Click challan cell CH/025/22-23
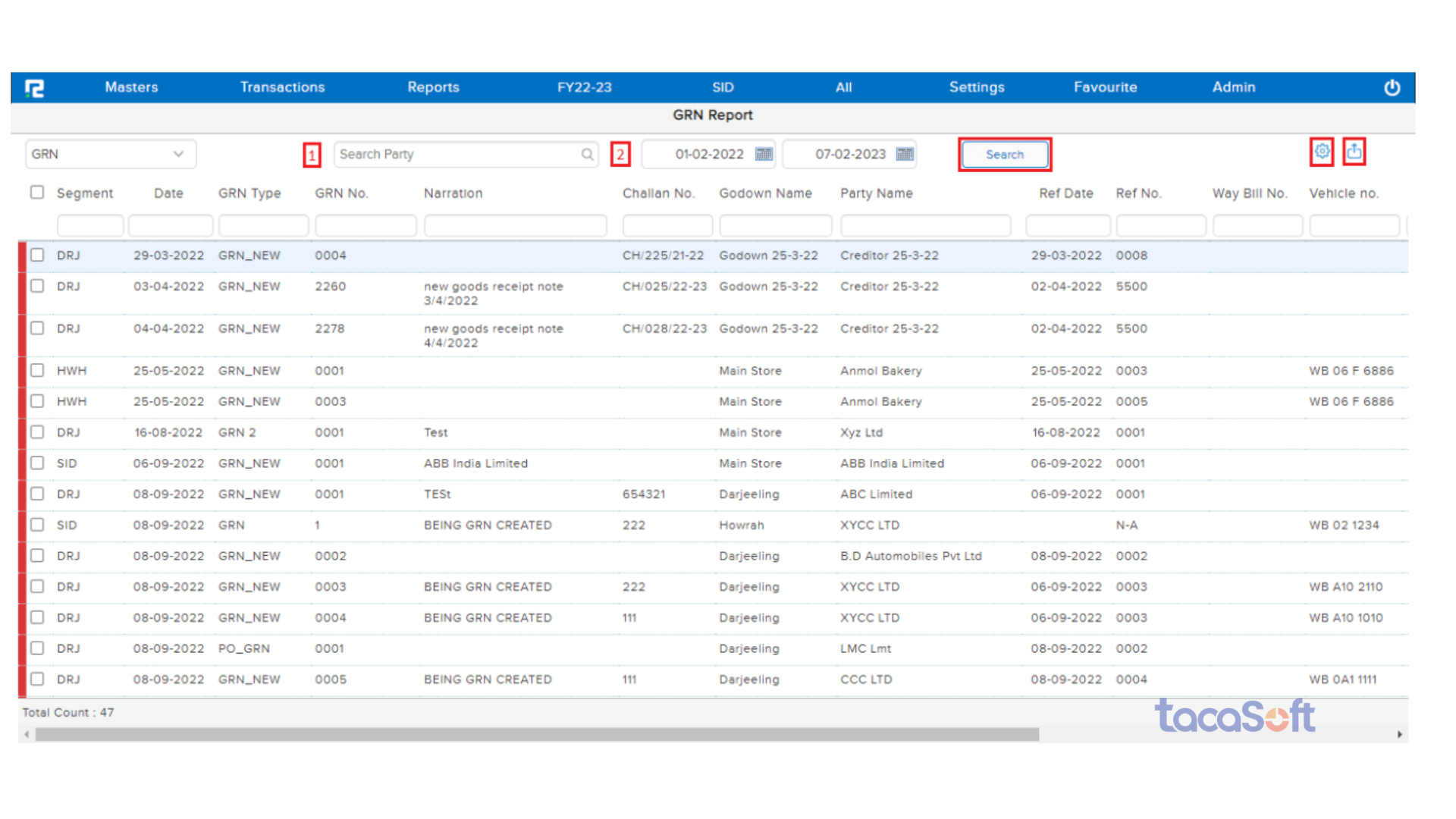The width and height of the screenshot is (1456, 819). pyautogui.click(x=664, y=287)
